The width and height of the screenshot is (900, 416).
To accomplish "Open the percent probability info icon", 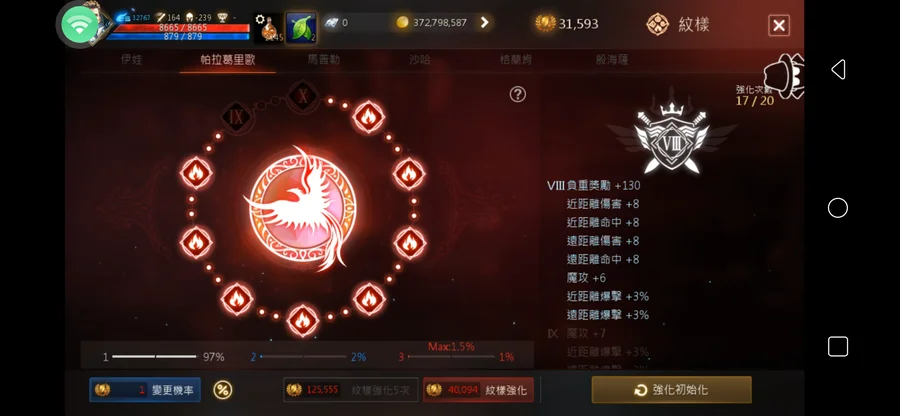I will 223,390.
